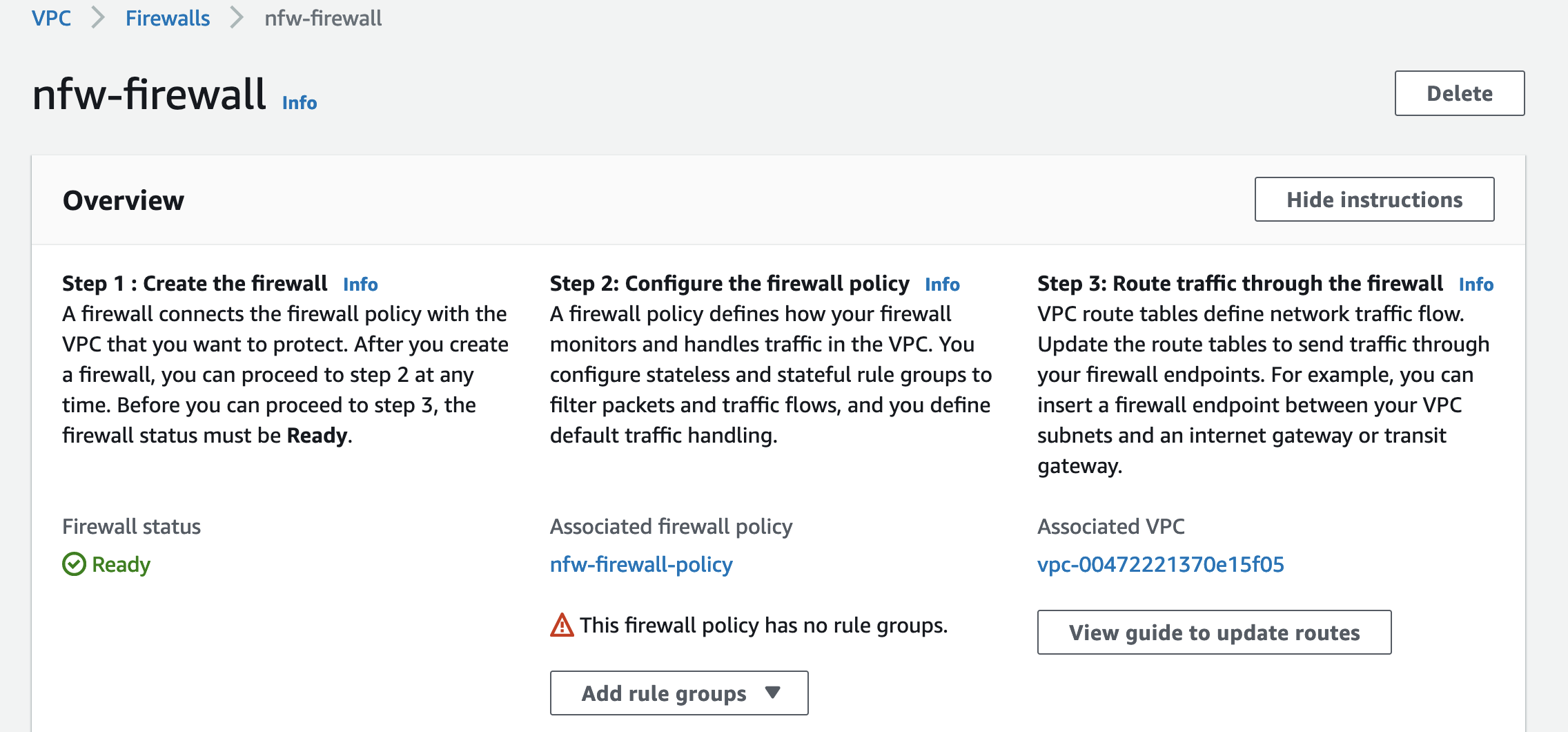Open the Info link beside nfw-firewall heading
This screenshot has width=1568, height=732.
point(299,102)
